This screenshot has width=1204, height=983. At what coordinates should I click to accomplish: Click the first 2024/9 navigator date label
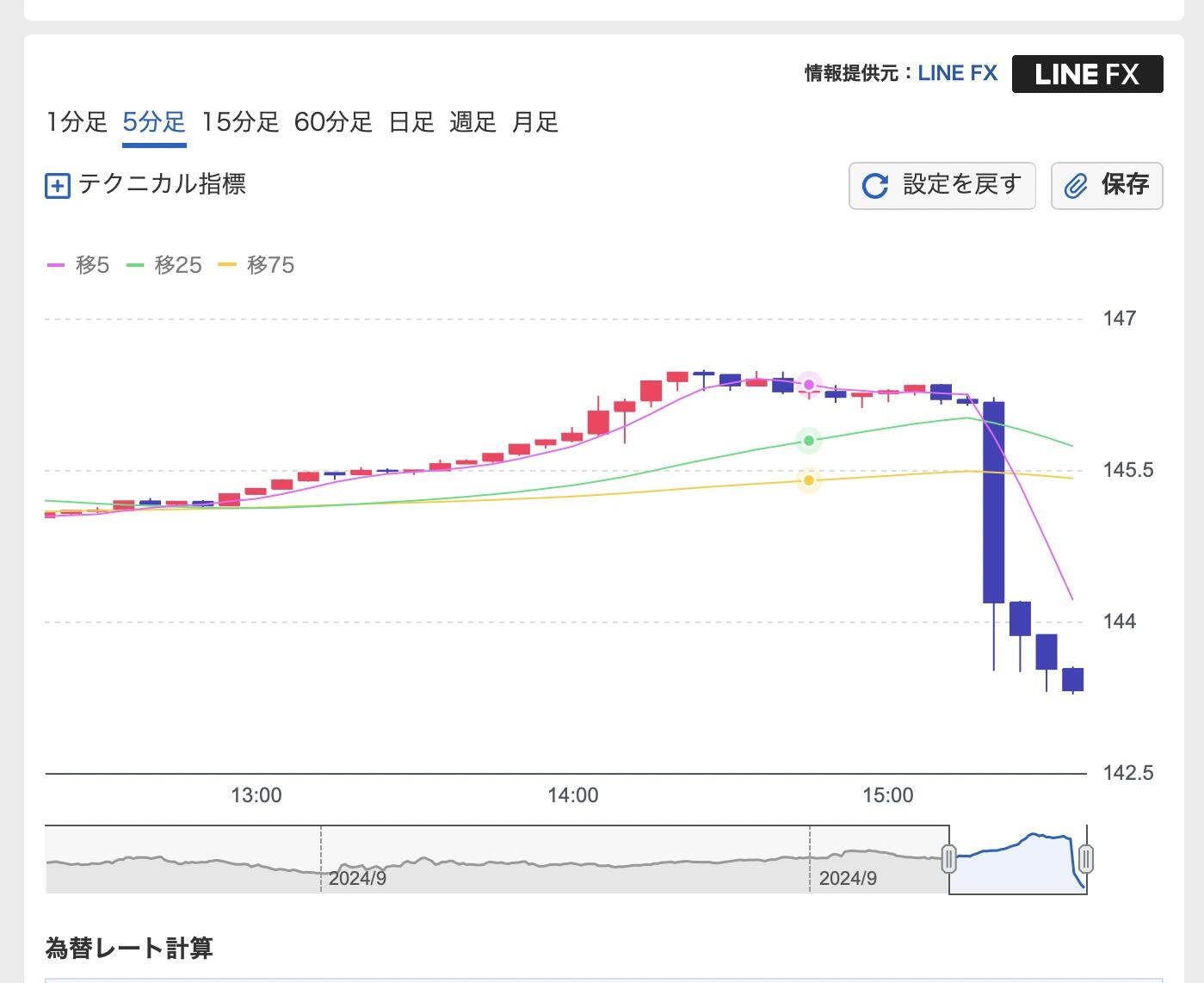click(x=357, y=879)
